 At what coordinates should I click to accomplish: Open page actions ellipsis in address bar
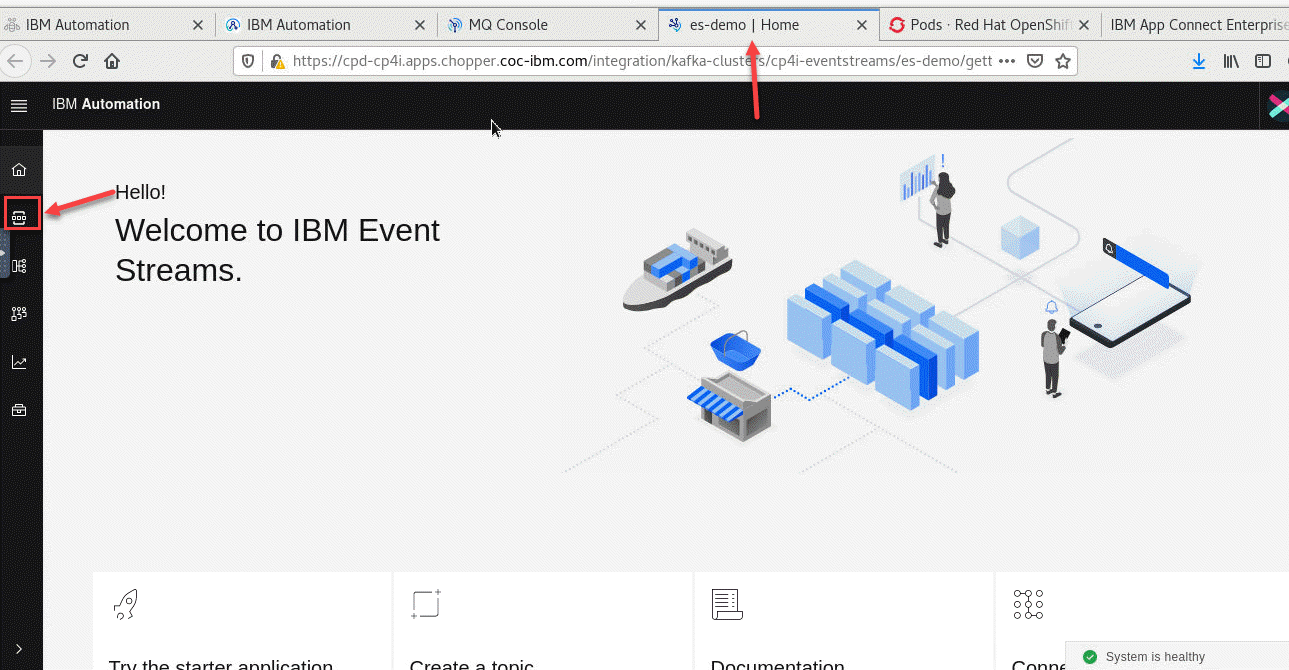point(1007,61)
